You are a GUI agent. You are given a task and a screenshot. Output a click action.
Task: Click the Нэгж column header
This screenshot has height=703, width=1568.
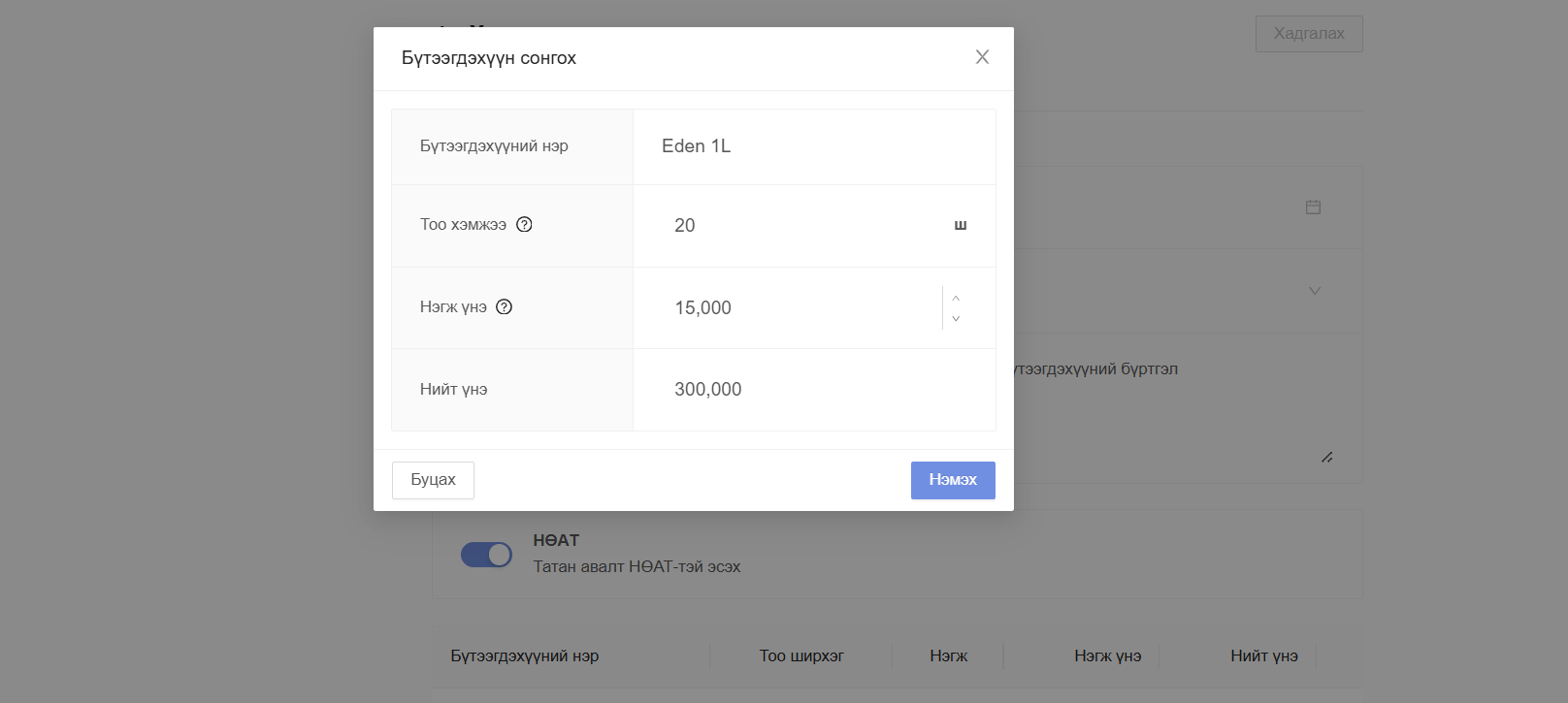[948, 655]
